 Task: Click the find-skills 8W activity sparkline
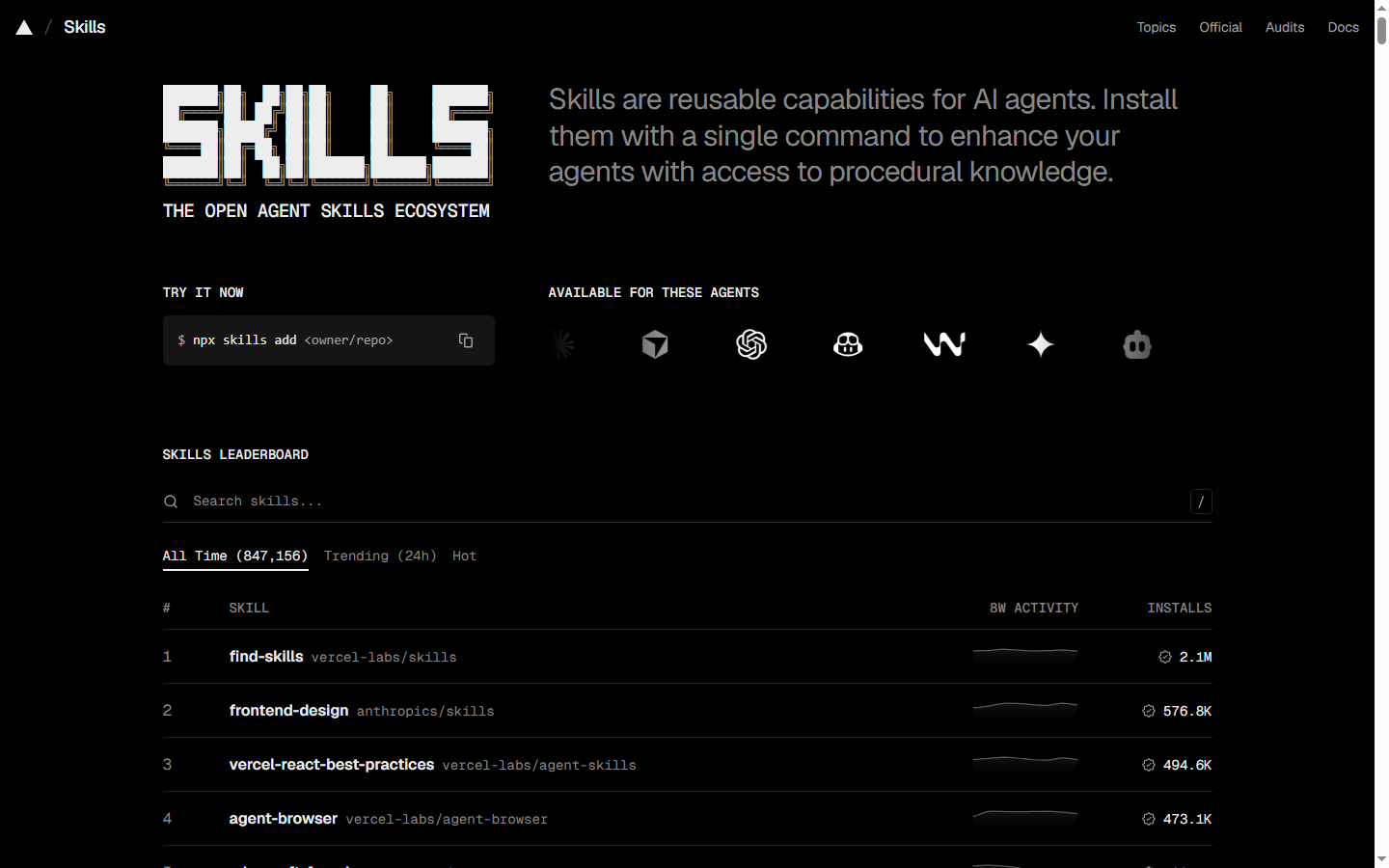(1025, 656)
